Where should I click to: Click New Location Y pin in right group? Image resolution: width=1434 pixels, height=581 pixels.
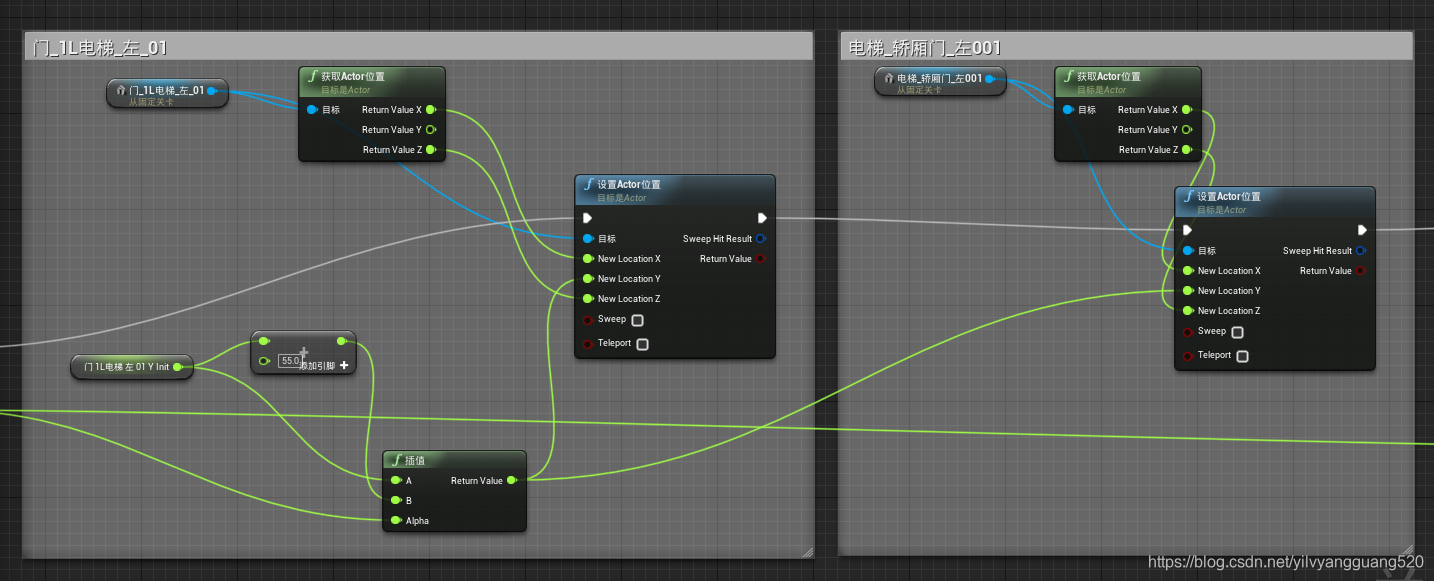(x=1188, y=291)
